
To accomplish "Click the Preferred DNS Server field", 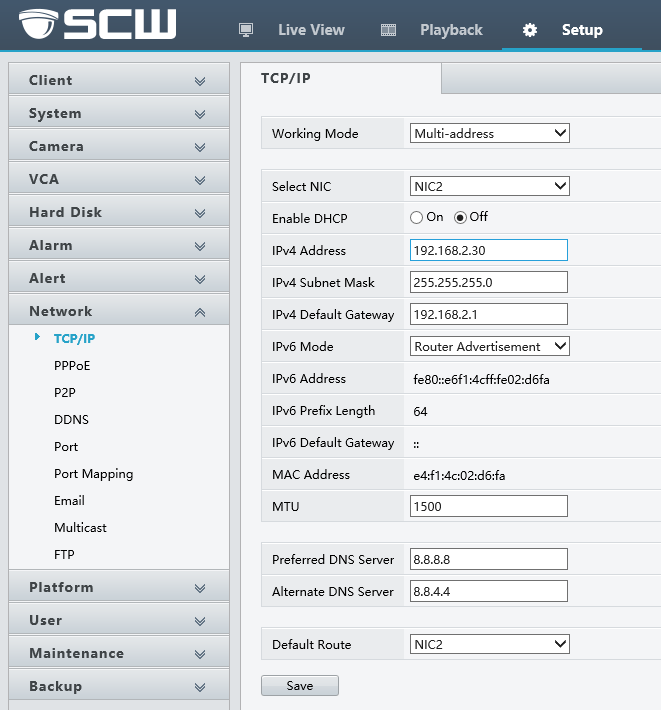I will pos(489,559).
